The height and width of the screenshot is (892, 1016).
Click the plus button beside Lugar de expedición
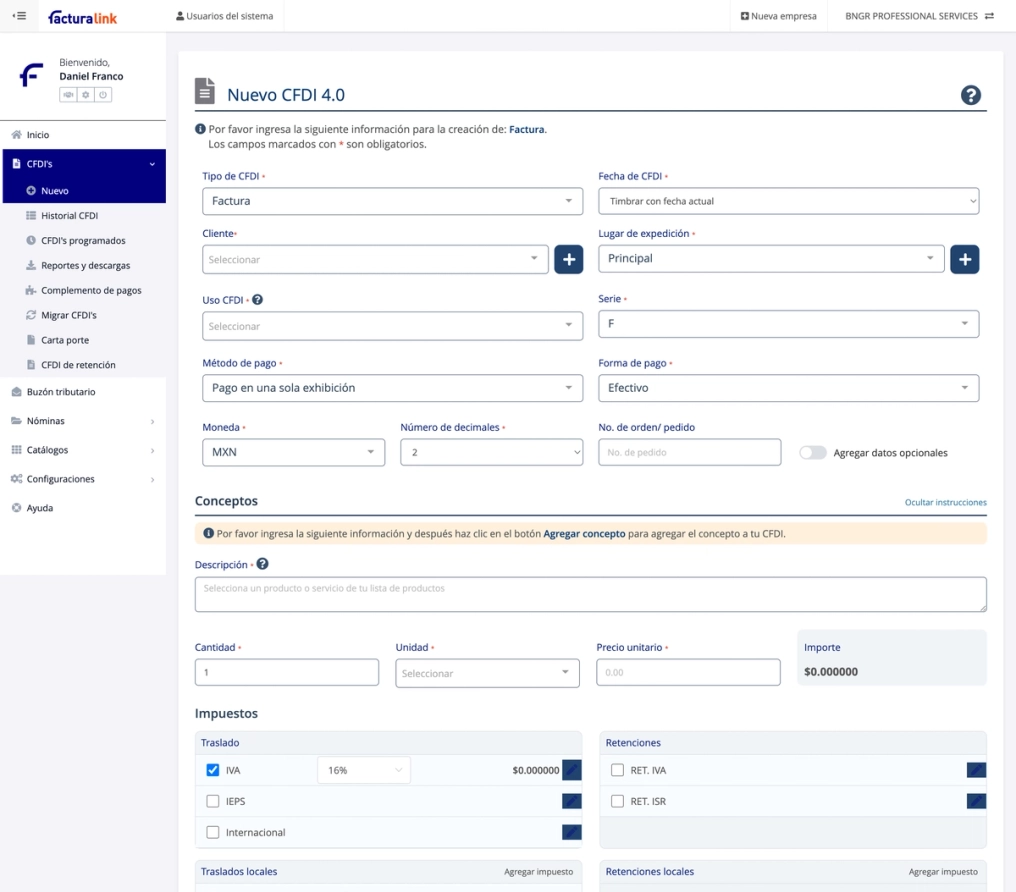964,259
